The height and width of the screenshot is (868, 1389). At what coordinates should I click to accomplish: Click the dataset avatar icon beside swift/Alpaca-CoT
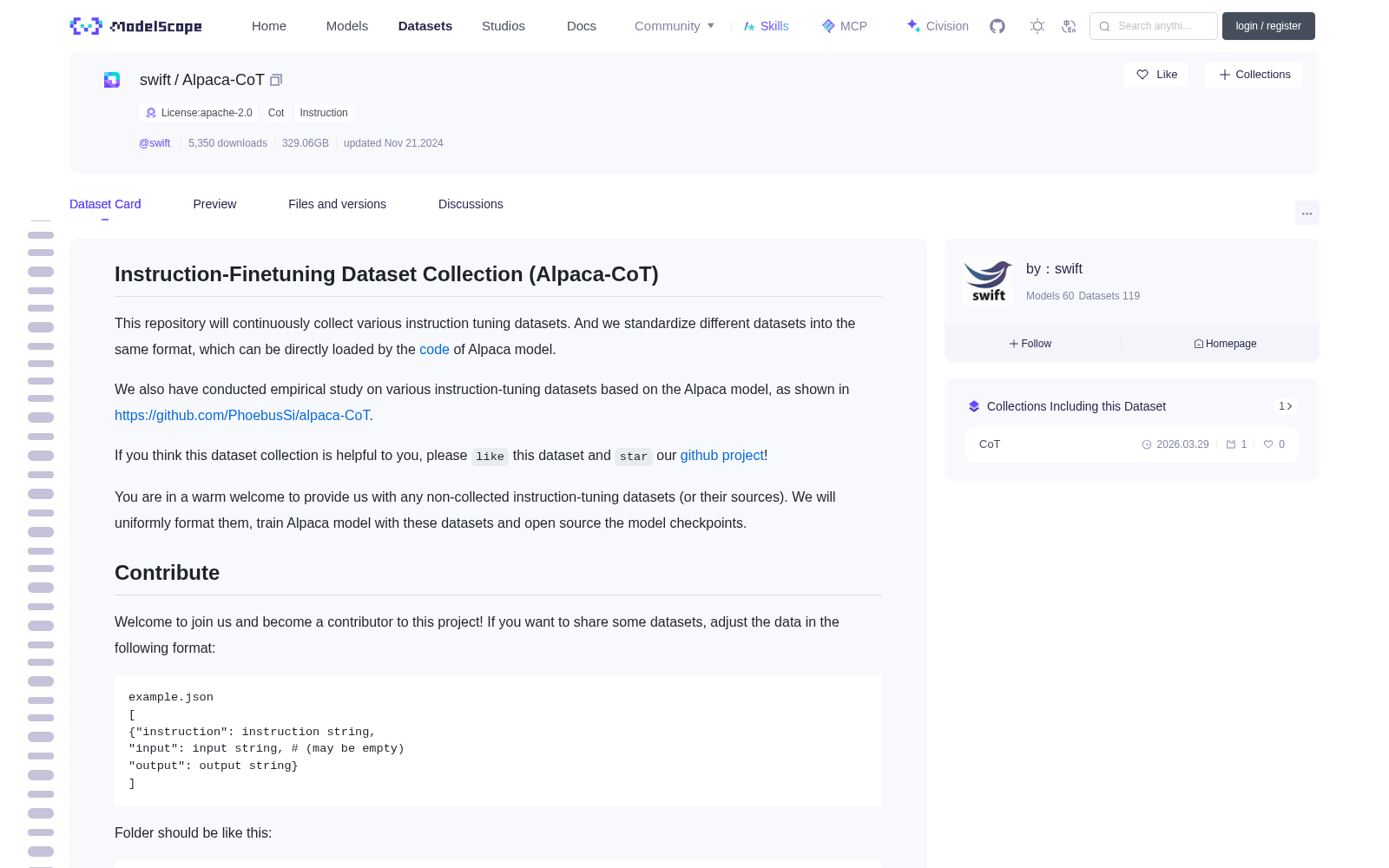112,80
